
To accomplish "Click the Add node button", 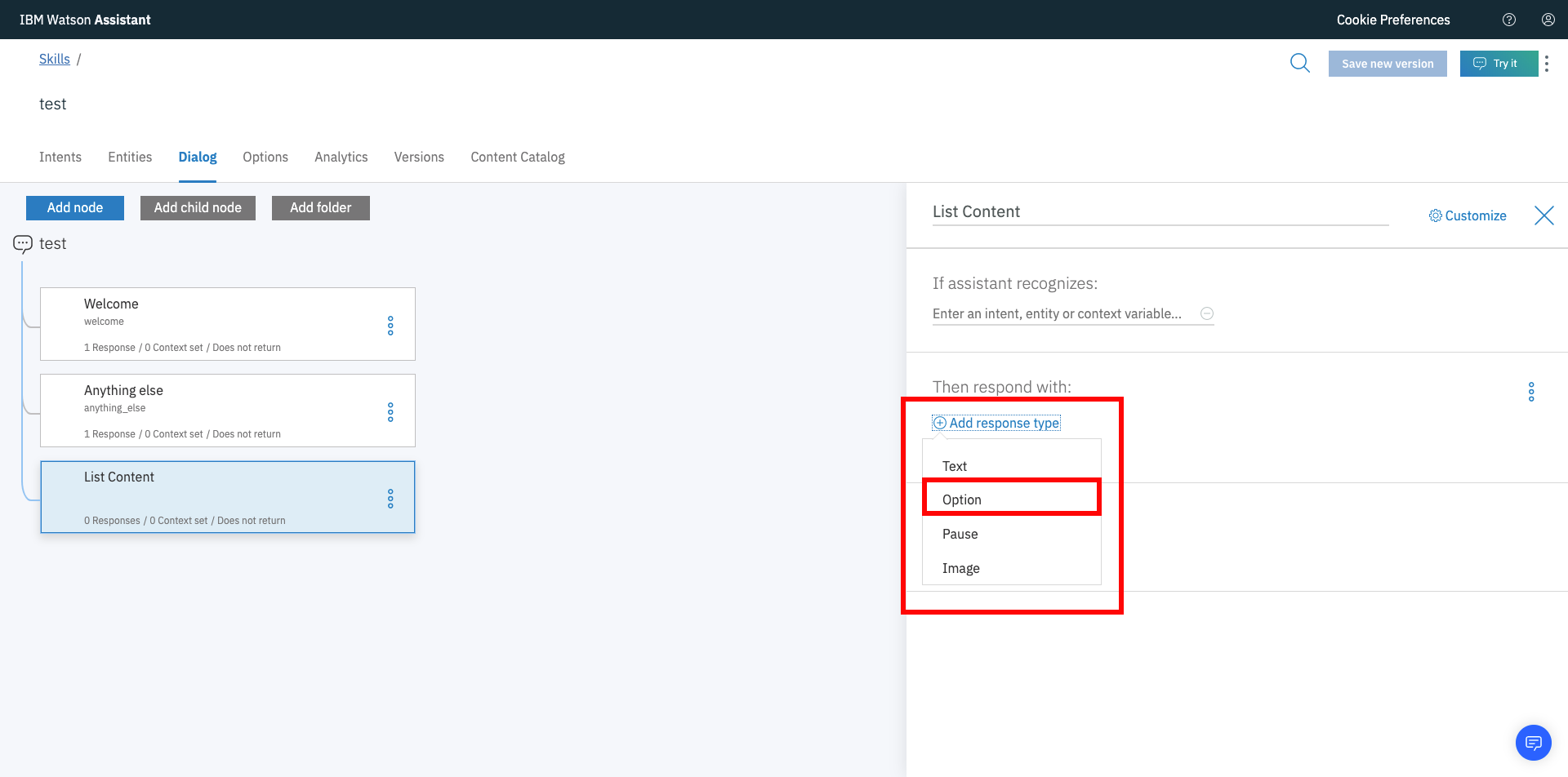I will 75,208.
